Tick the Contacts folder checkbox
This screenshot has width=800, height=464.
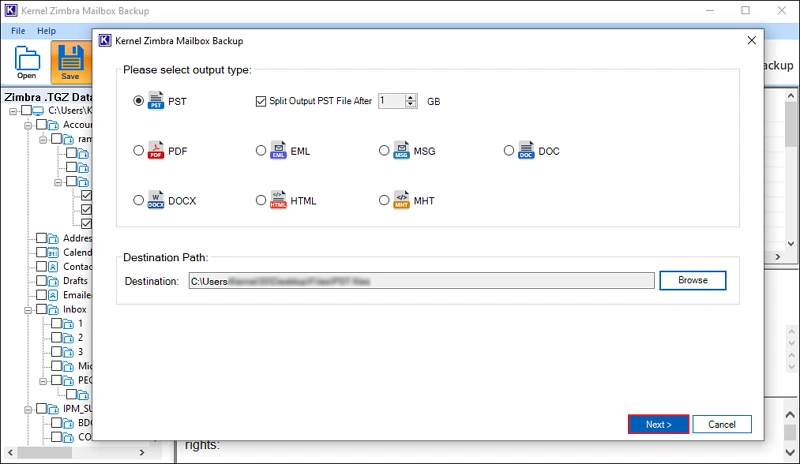click(x=41, y=266)
